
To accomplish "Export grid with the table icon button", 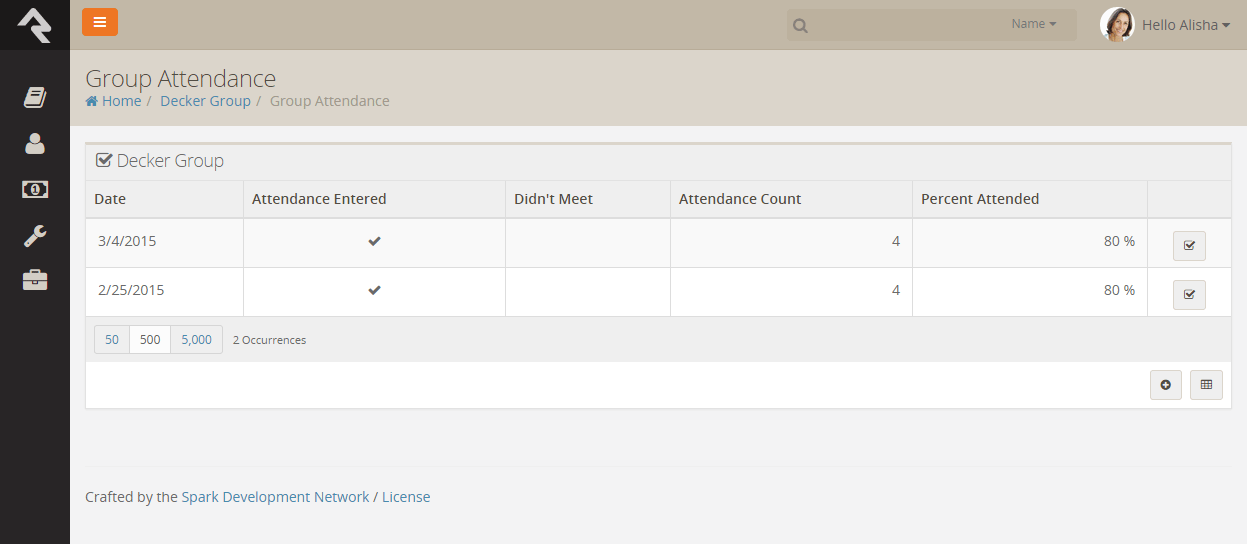I will pos(1206,385).
